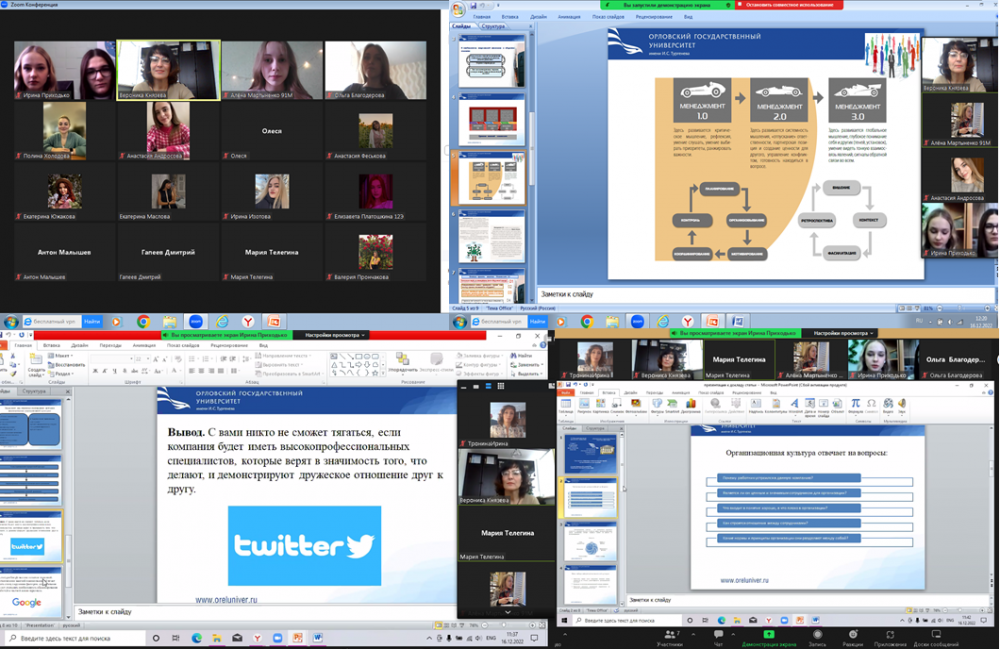Select Антон Малышев participant tile in Zoom
Viewport: 1000px width, 649px height.
point(65,260)
